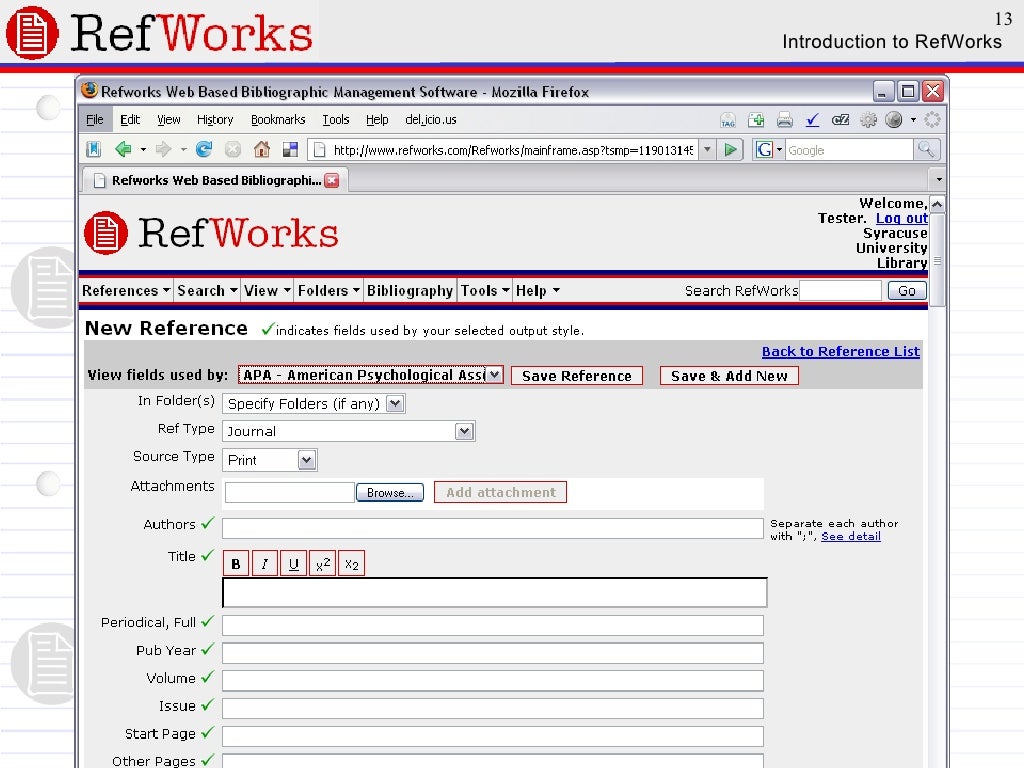
Task: Click the Log out link
Action: (902, 218)
